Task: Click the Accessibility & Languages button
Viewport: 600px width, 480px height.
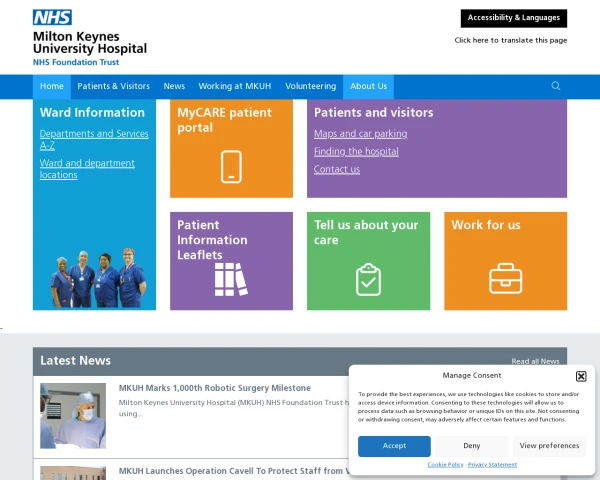Action: click(514, 18)
